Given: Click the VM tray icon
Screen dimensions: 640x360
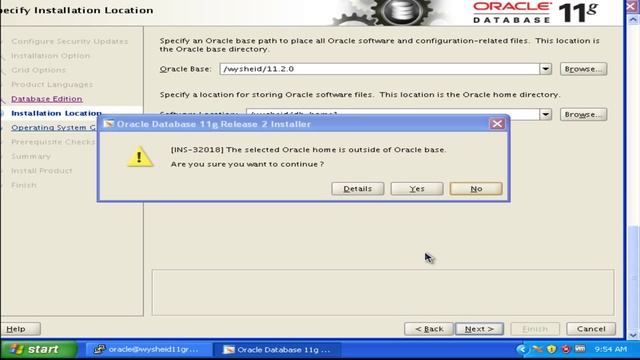Looking at the screenshot, I should pos(580,349).
